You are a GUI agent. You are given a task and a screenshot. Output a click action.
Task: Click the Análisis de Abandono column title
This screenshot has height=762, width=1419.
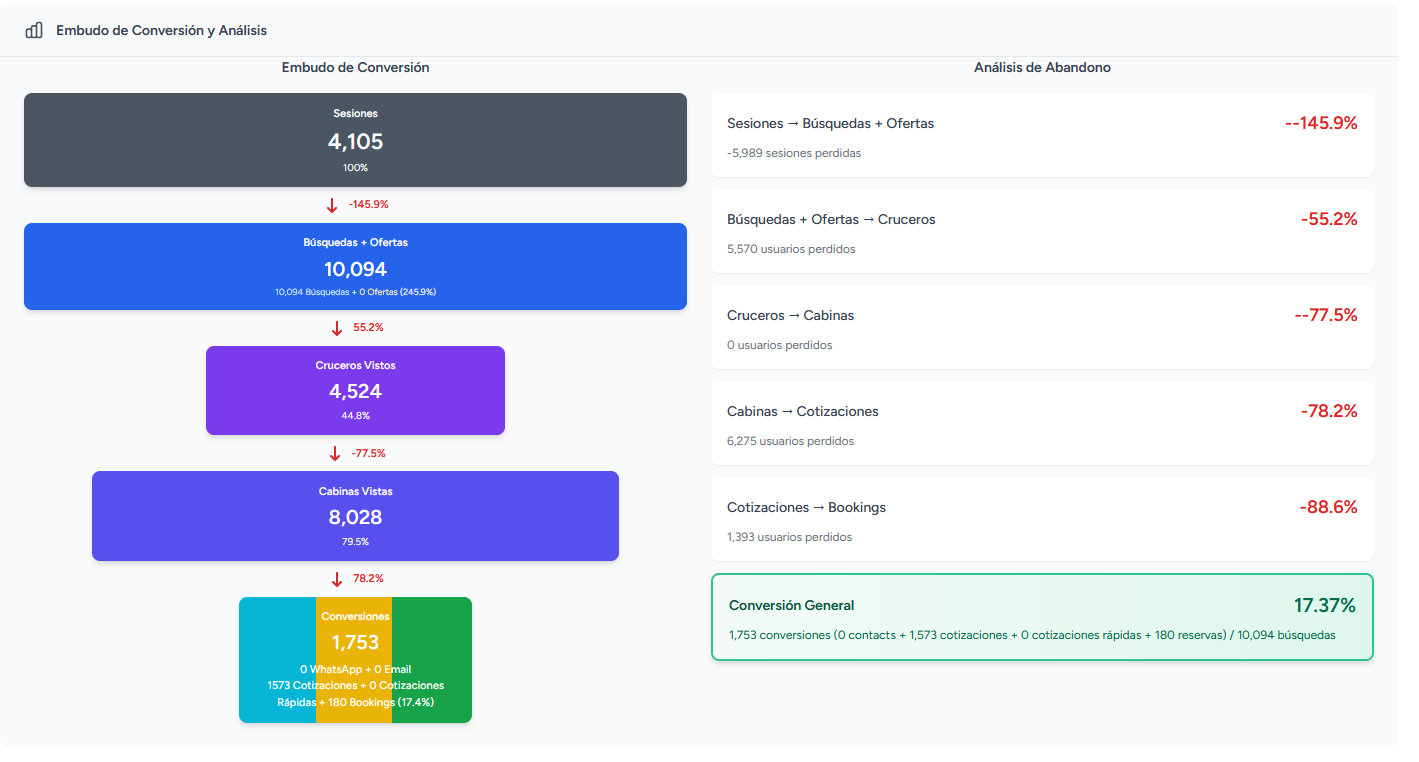coord(1040,67)
